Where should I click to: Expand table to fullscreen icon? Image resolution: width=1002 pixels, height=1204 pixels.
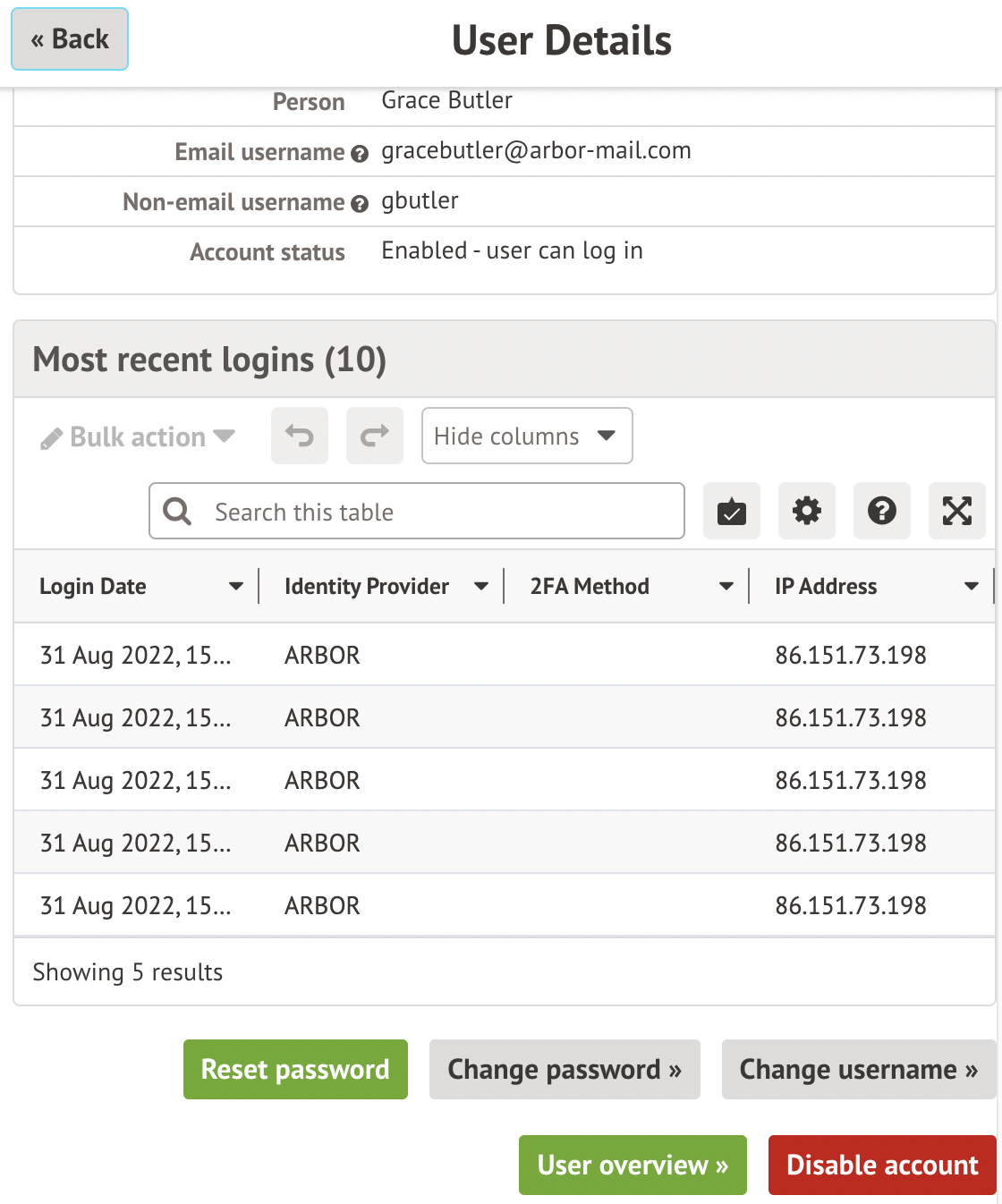click(957, 511)
